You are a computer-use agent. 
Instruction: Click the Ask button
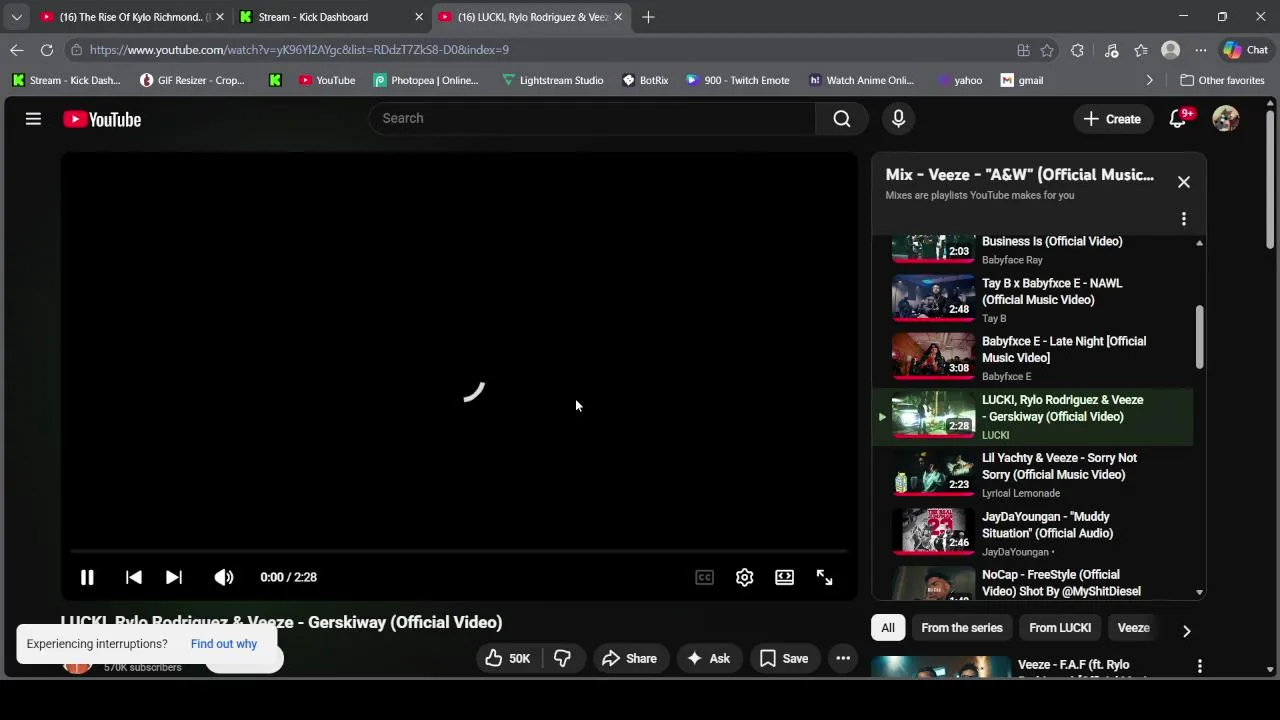pyautogui.click(x=709, y=658)
